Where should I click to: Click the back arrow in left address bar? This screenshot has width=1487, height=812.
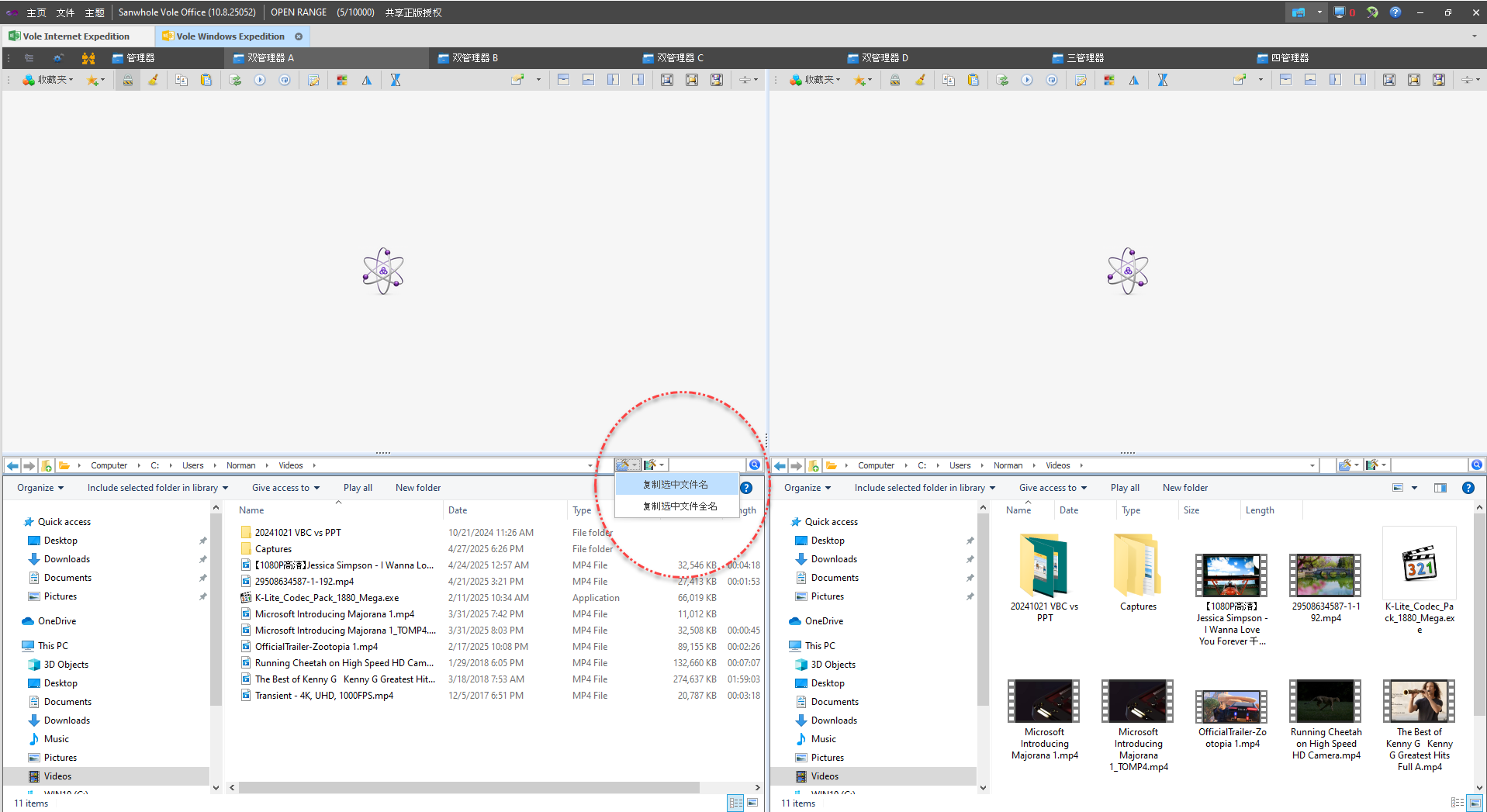[12, 465]
